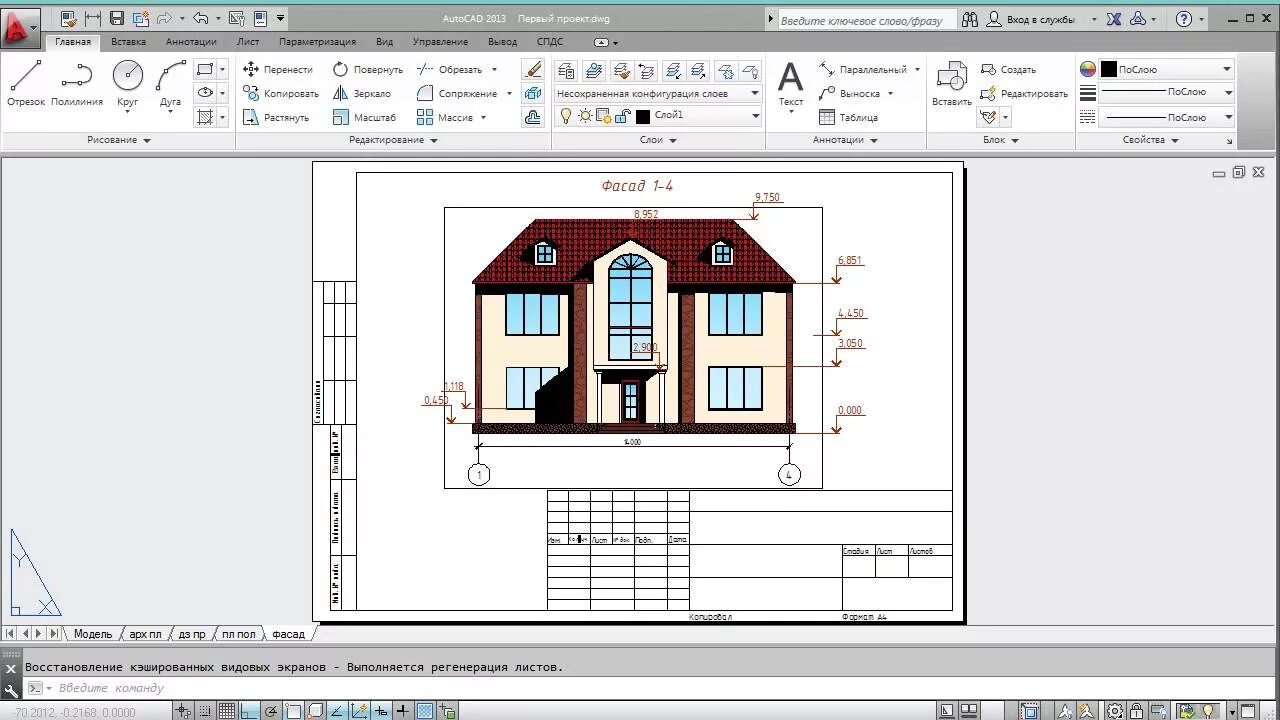This screenshot has width=1280, height=720.
Task: Expand the Свойства panel
Action: (1149, 140)
